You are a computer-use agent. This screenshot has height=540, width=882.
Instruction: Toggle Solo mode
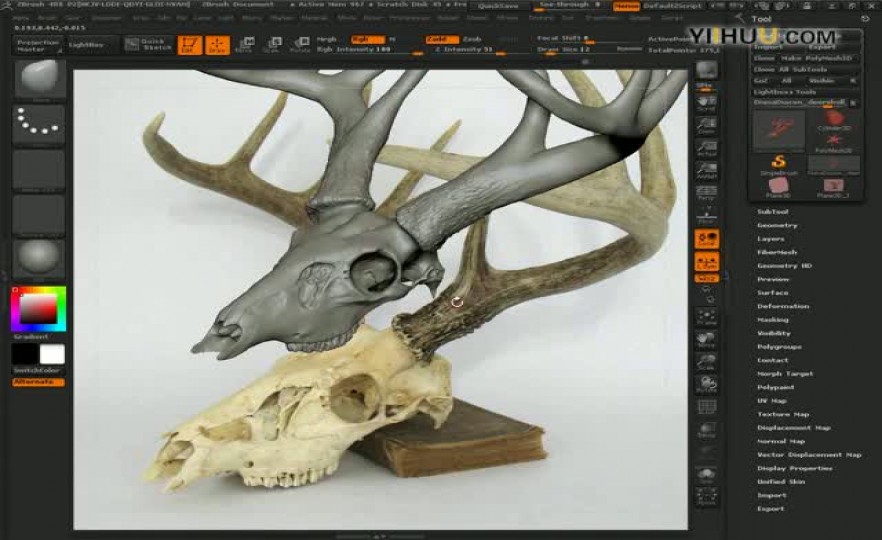[706, 475]
